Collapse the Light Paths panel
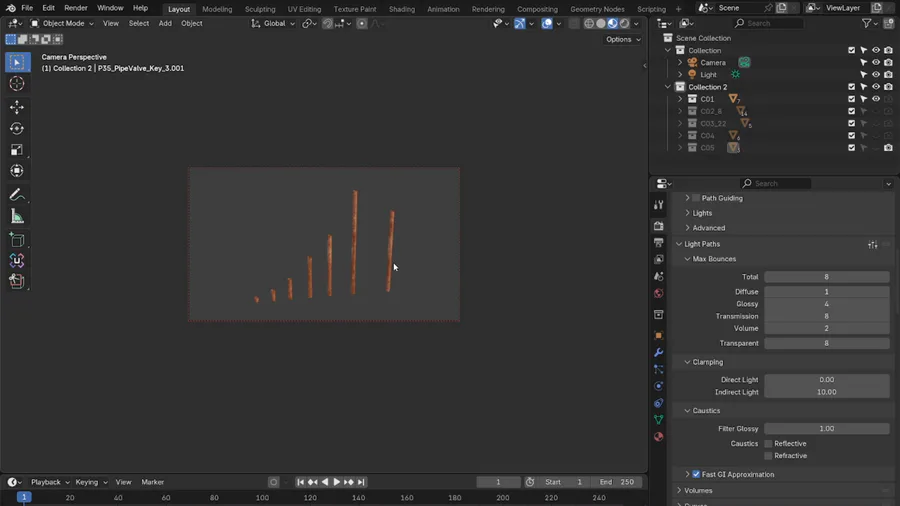This screenshot has height=506, width=900. coord(679,244)
